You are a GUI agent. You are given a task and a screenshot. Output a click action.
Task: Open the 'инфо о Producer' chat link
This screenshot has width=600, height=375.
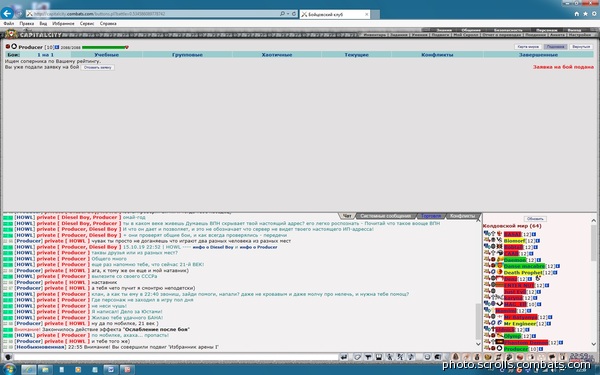pos(258,248)
